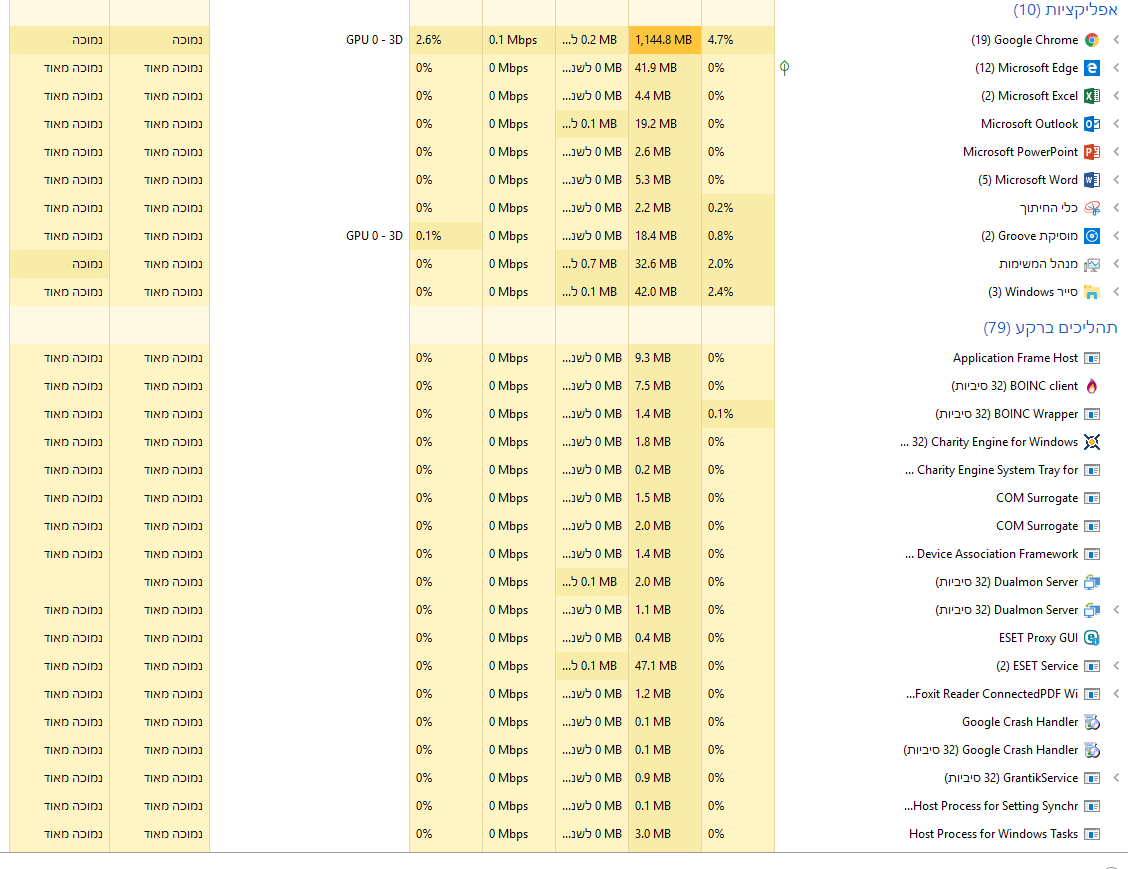Select the Host Process for Windows Tasks row
The width and height of the screenshot is (1128, 869).
(993, 834)
